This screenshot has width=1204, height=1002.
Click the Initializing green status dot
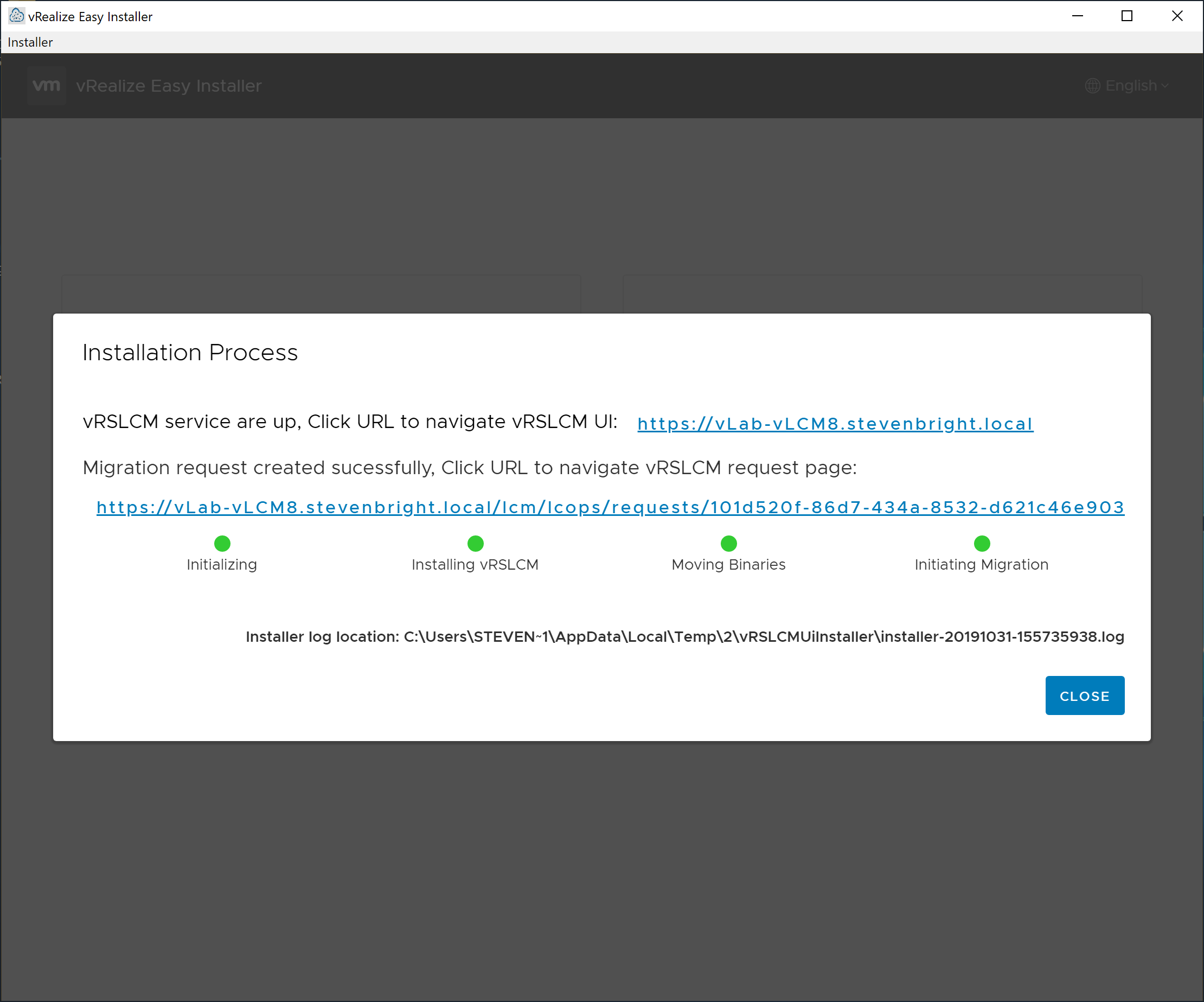(x=222, y=543)
